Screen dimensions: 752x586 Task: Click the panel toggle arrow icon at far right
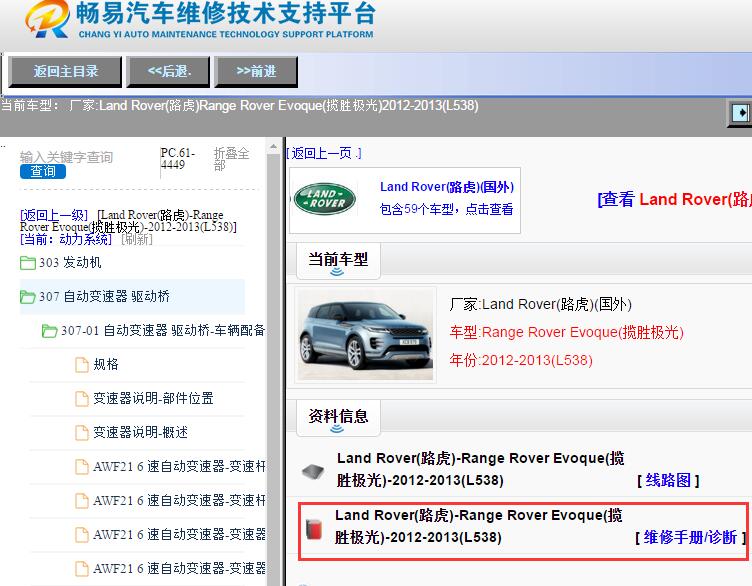tap(741, 113)
